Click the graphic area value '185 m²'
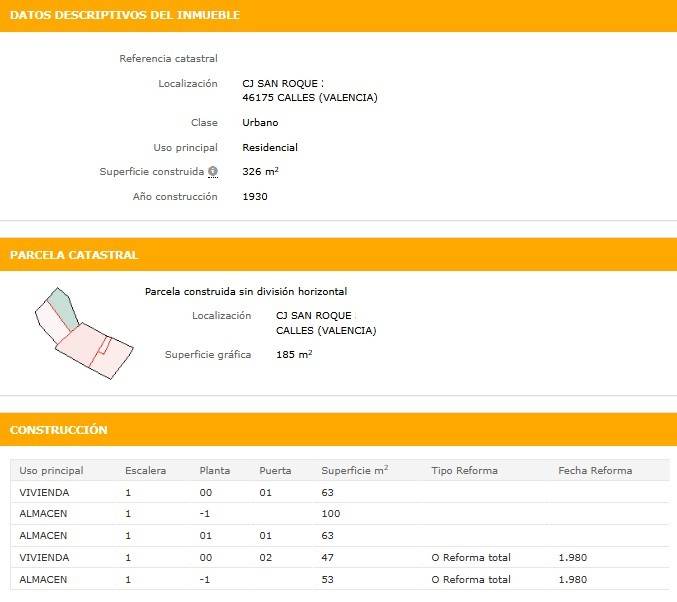This screenshot has width=677, height=602. (294, 355)
